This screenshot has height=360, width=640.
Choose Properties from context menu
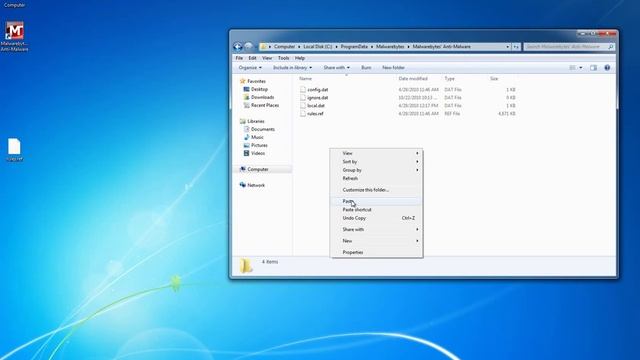pyautogui.click(x=376, y=253)
